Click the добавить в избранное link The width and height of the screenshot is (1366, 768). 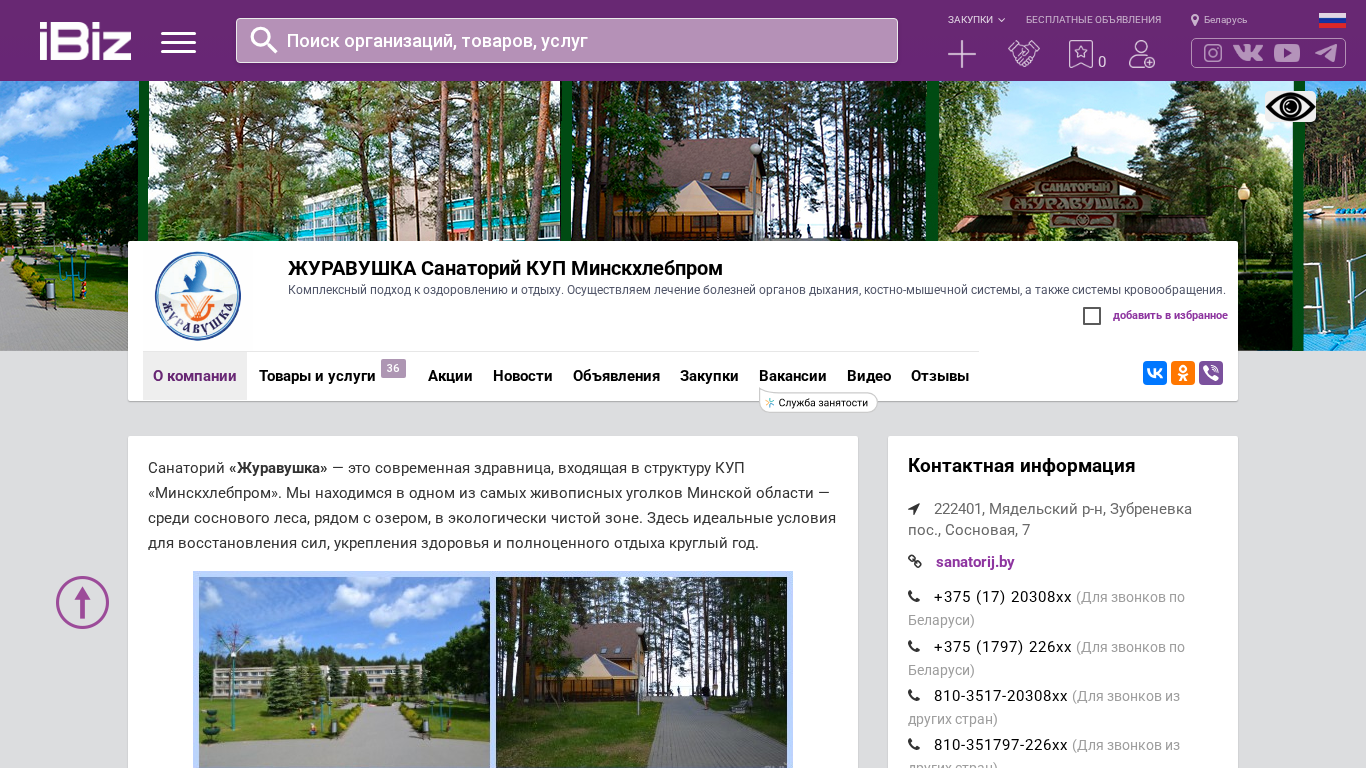pos(1170,316)
